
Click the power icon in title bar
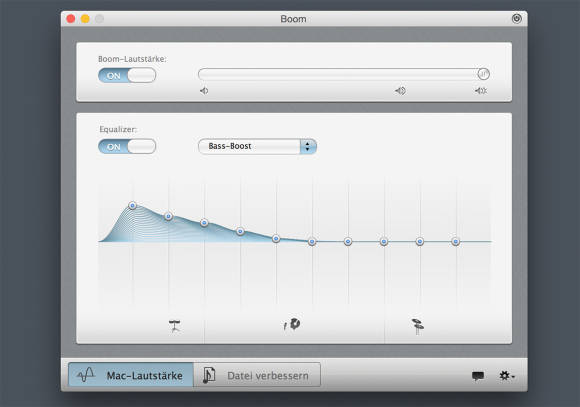pyautogui.click(x=516, y=18)
